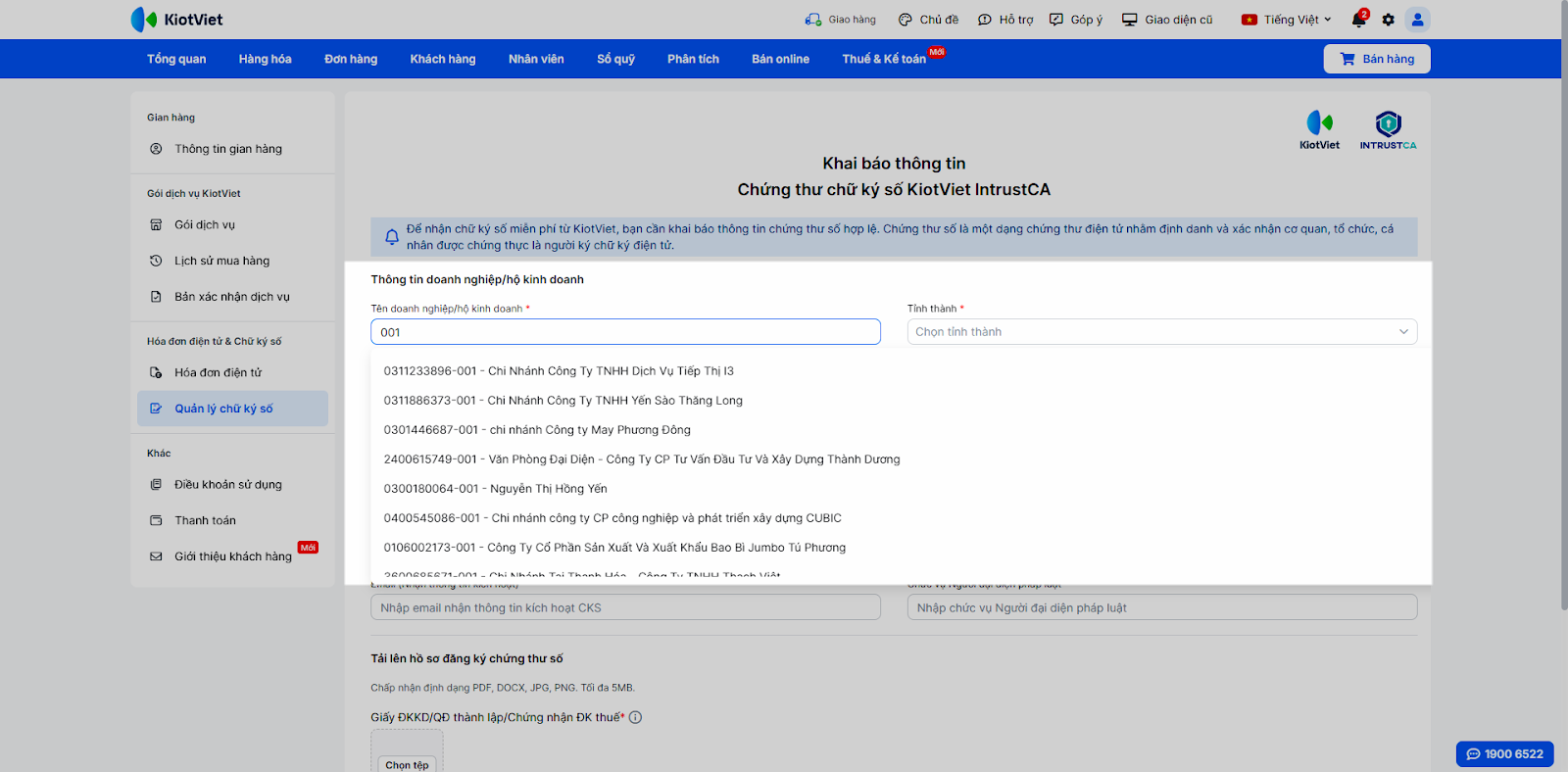Image resolution: width=1568 pixels, height=772 pixels.
Task: Open the Hàng hóa menu
Action: coord(266,59)
